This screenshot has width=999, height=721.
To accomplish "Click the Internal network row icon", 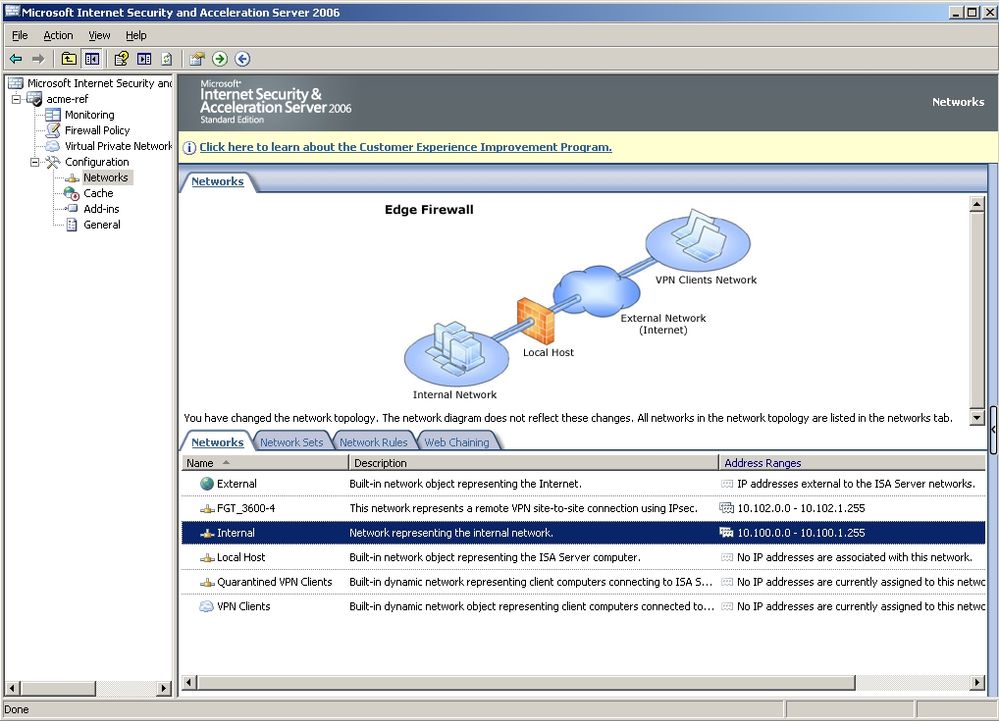I will (x=207, y=533).
